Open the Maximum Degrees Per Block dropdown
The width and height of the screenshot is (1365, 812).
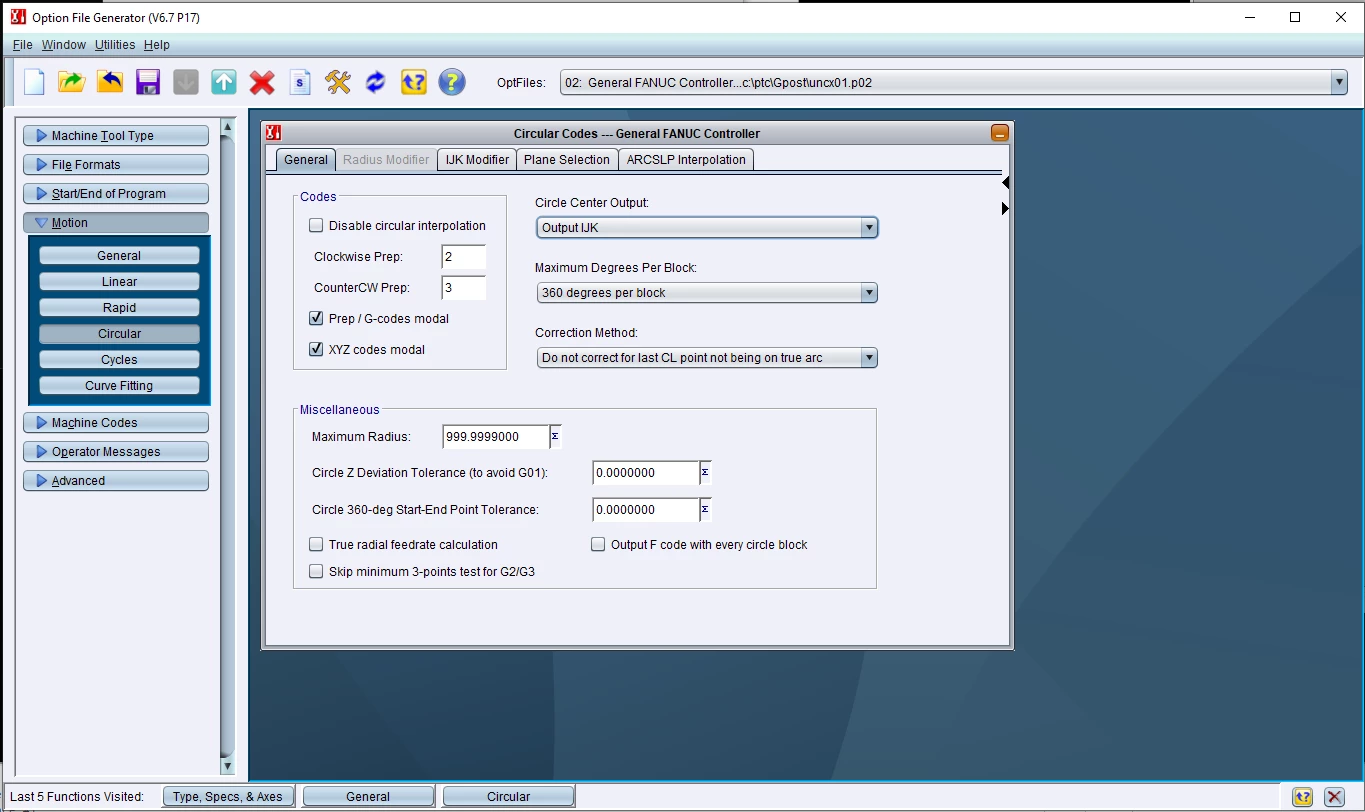869,293
